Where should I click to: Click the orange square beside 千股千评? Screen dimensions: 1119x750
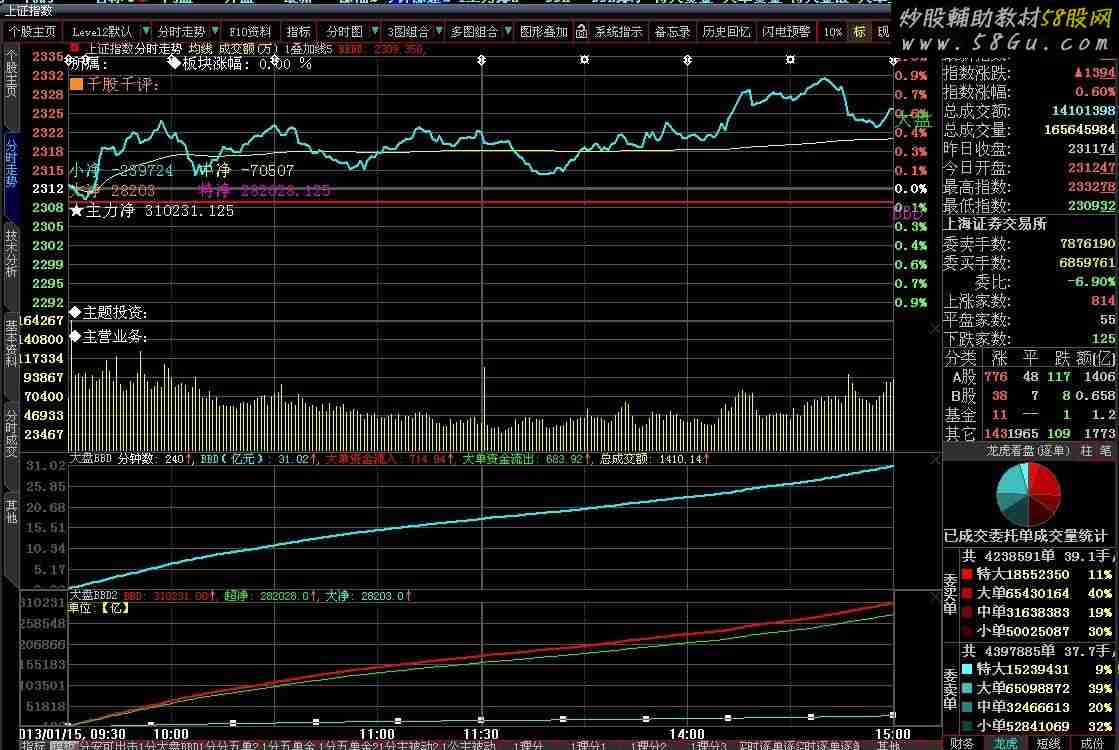(x=76, y=84)
